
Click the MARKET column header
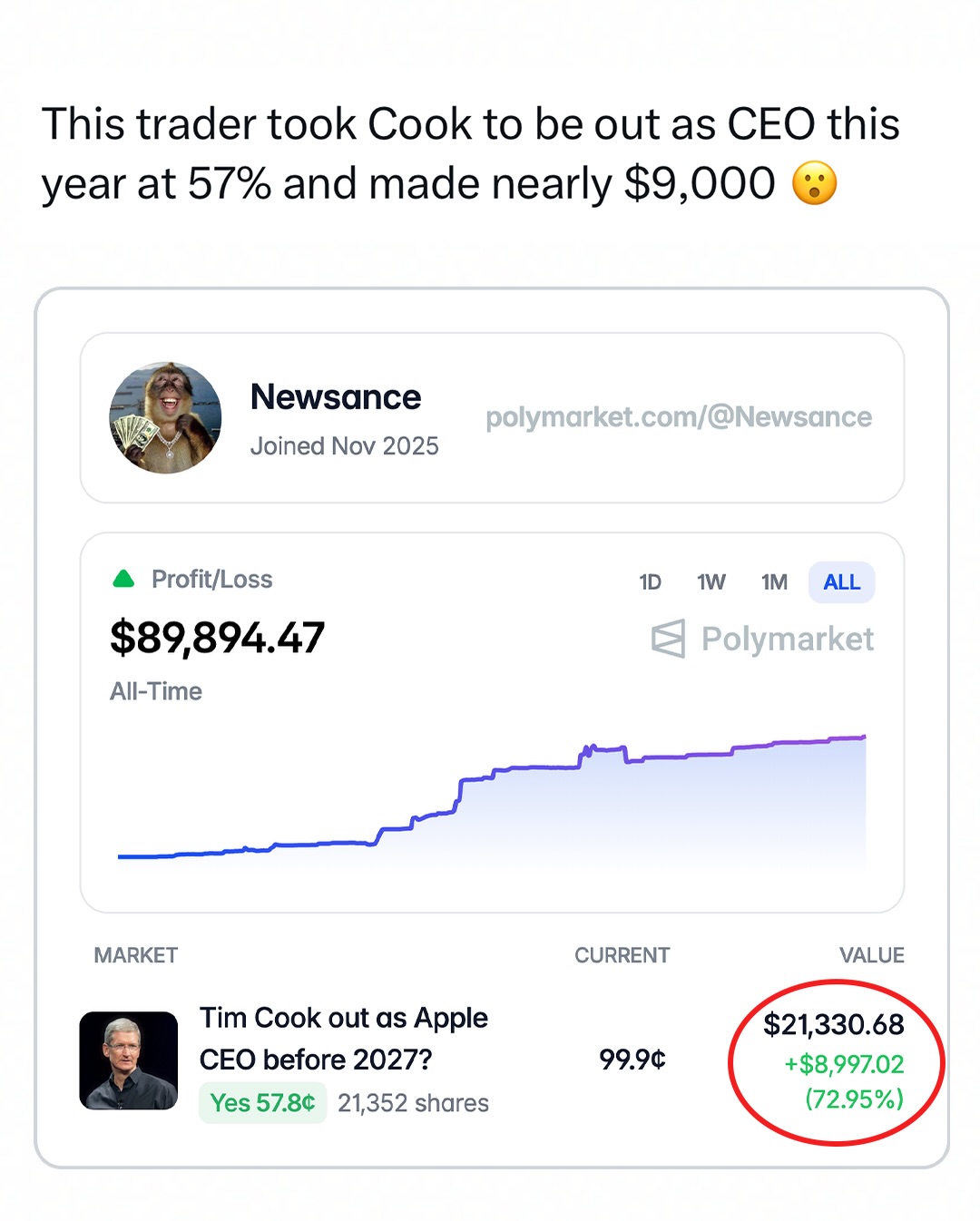point(136,955)
